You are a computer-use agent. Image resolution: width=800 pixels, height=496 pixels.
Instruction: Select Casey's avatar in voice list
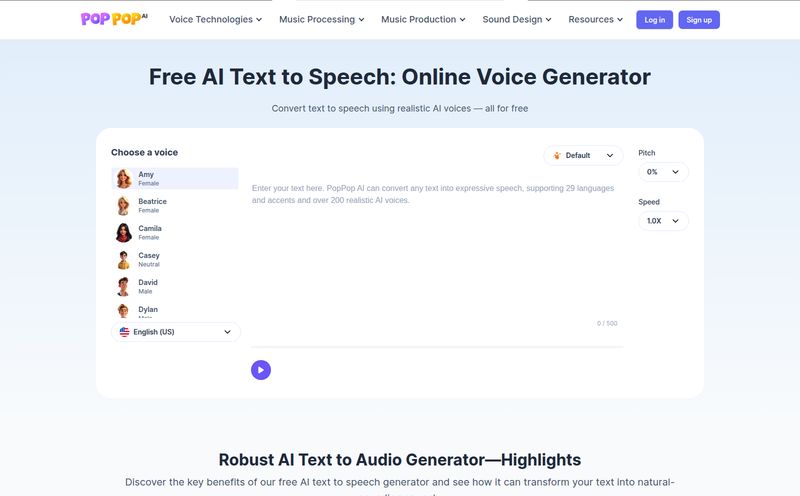[123, 260]
